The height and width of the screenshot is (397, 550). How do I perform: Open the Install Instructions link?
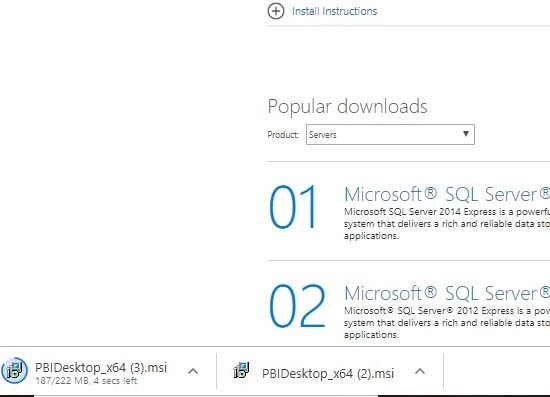click(x=335, y=11)
